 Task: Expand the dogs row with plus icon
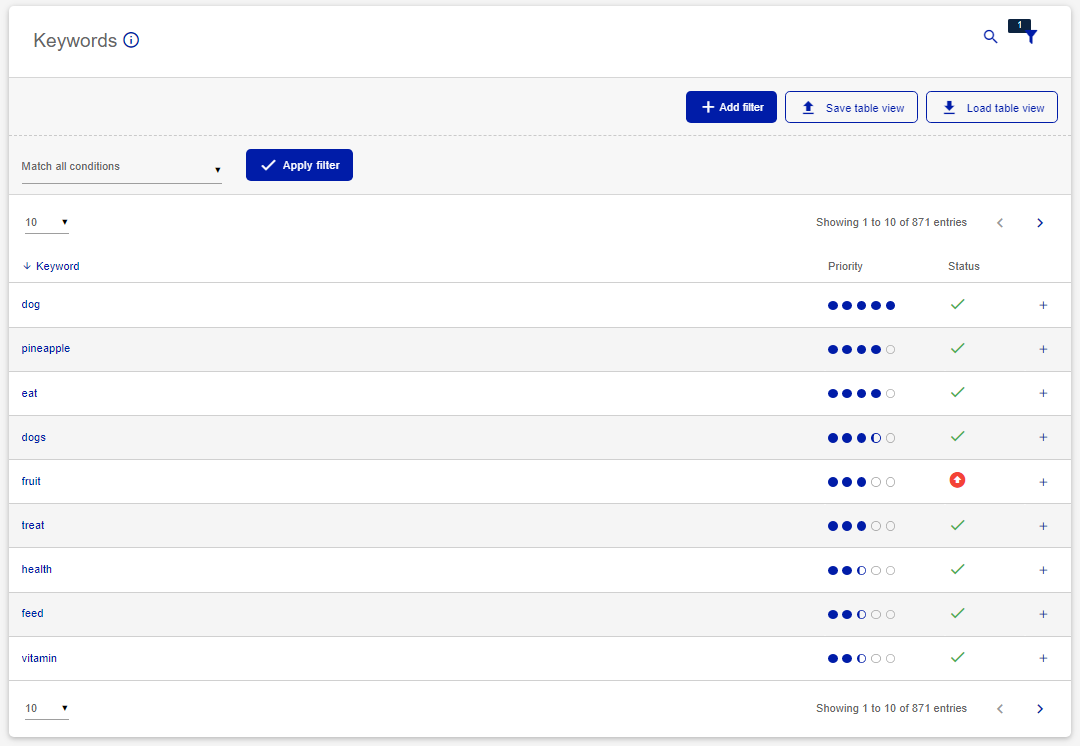click(x=1043, y=437)
